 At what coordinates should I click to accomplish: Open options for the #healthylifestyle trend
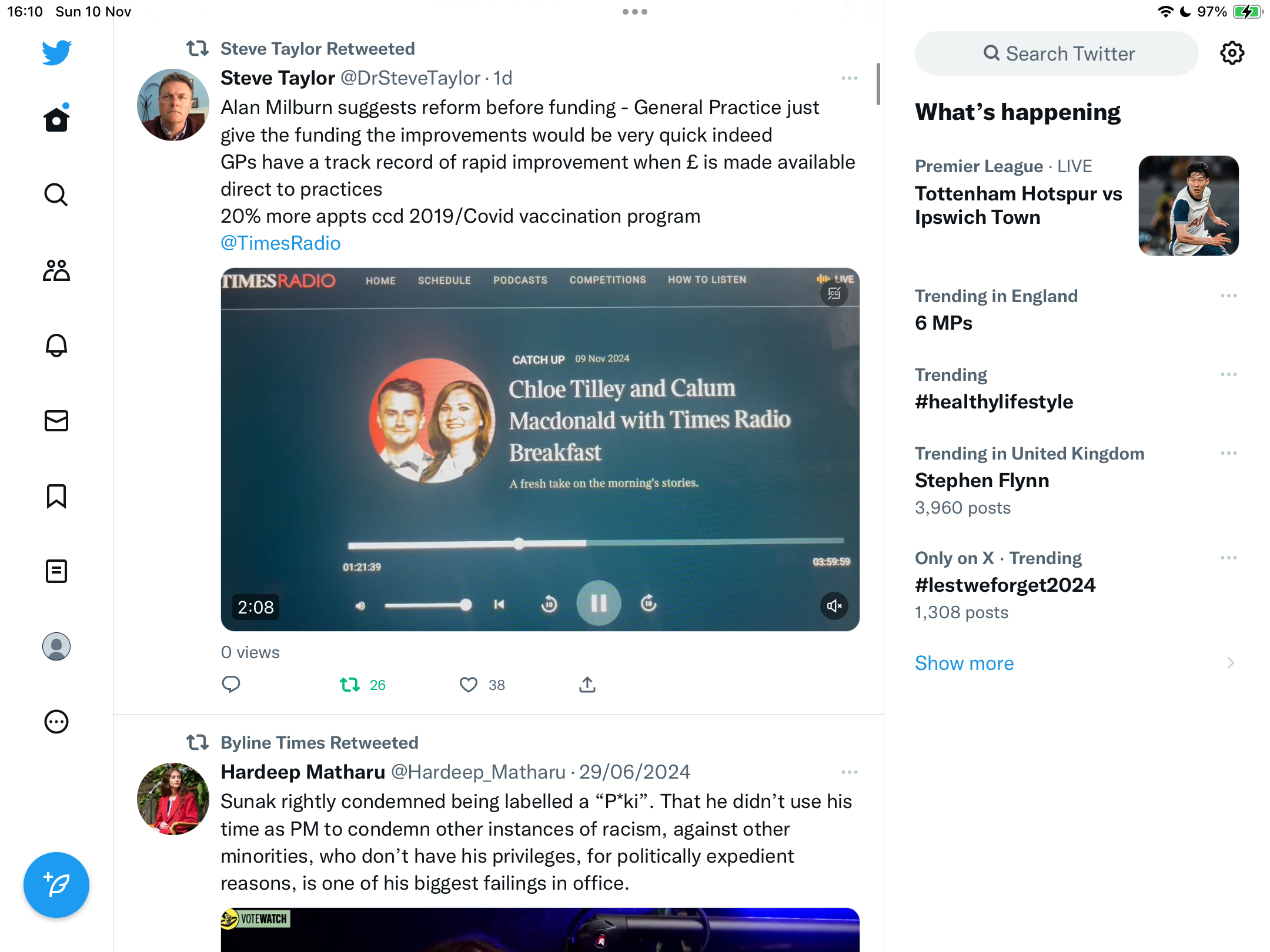pyautogui.click(x=1229, y=374)
